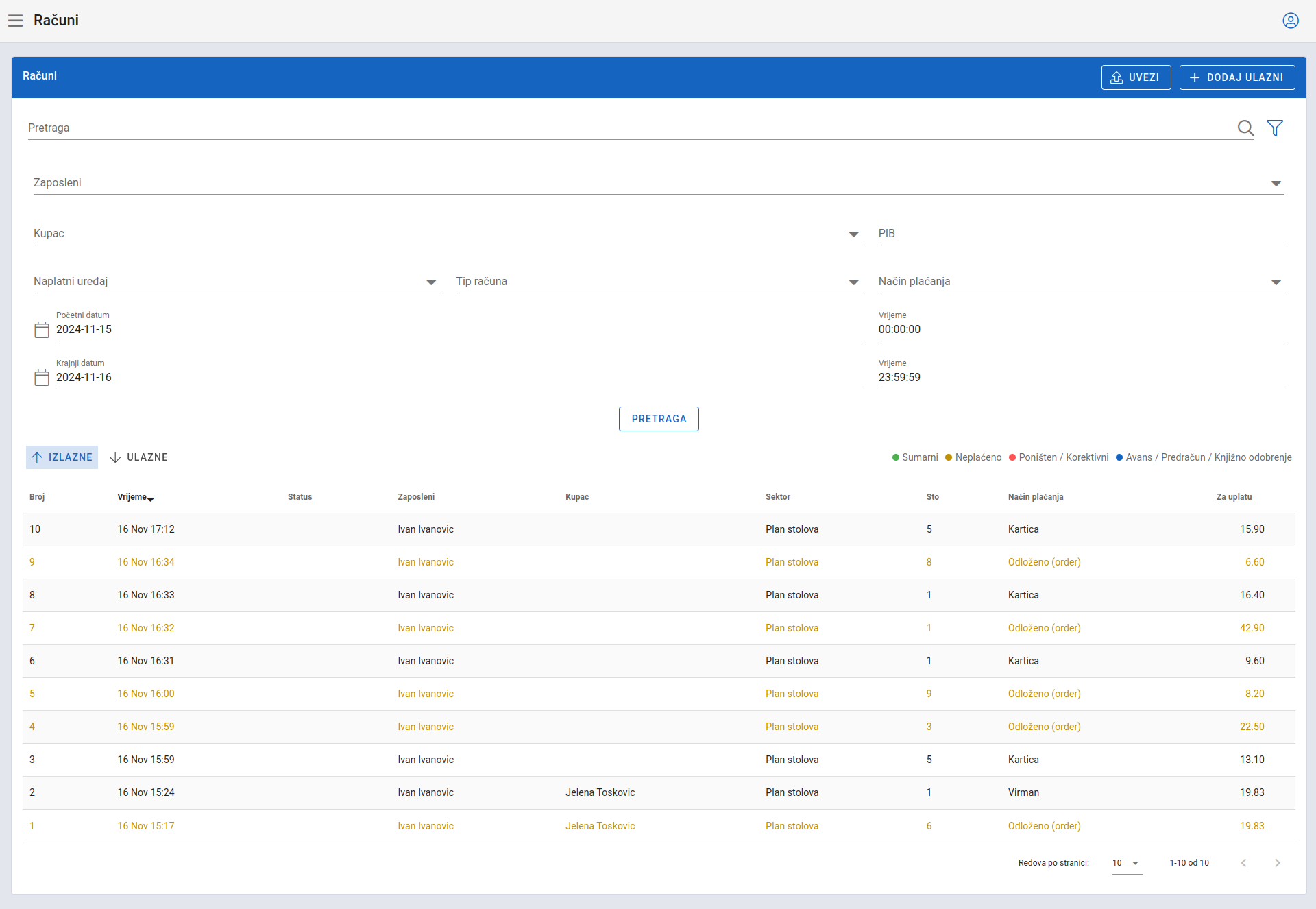1316x909 pixels.
Task: Select Virman payment method cell
Action: point(1023,793)
